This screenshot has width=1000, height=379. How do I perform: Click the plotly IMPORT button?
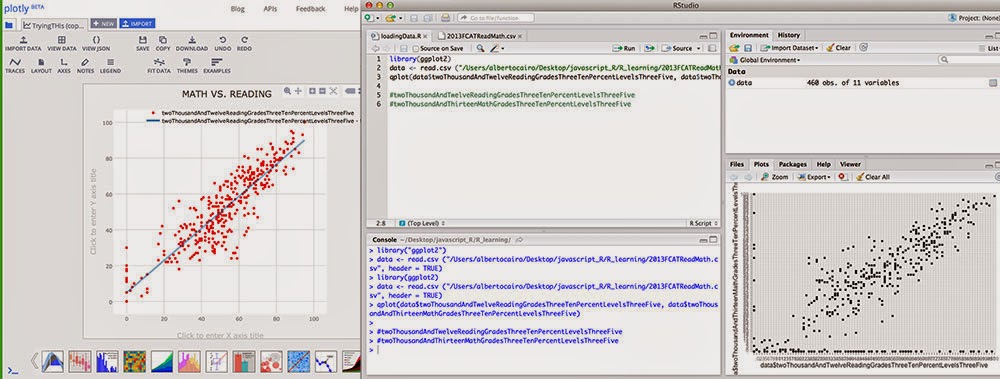coord(137,24)
